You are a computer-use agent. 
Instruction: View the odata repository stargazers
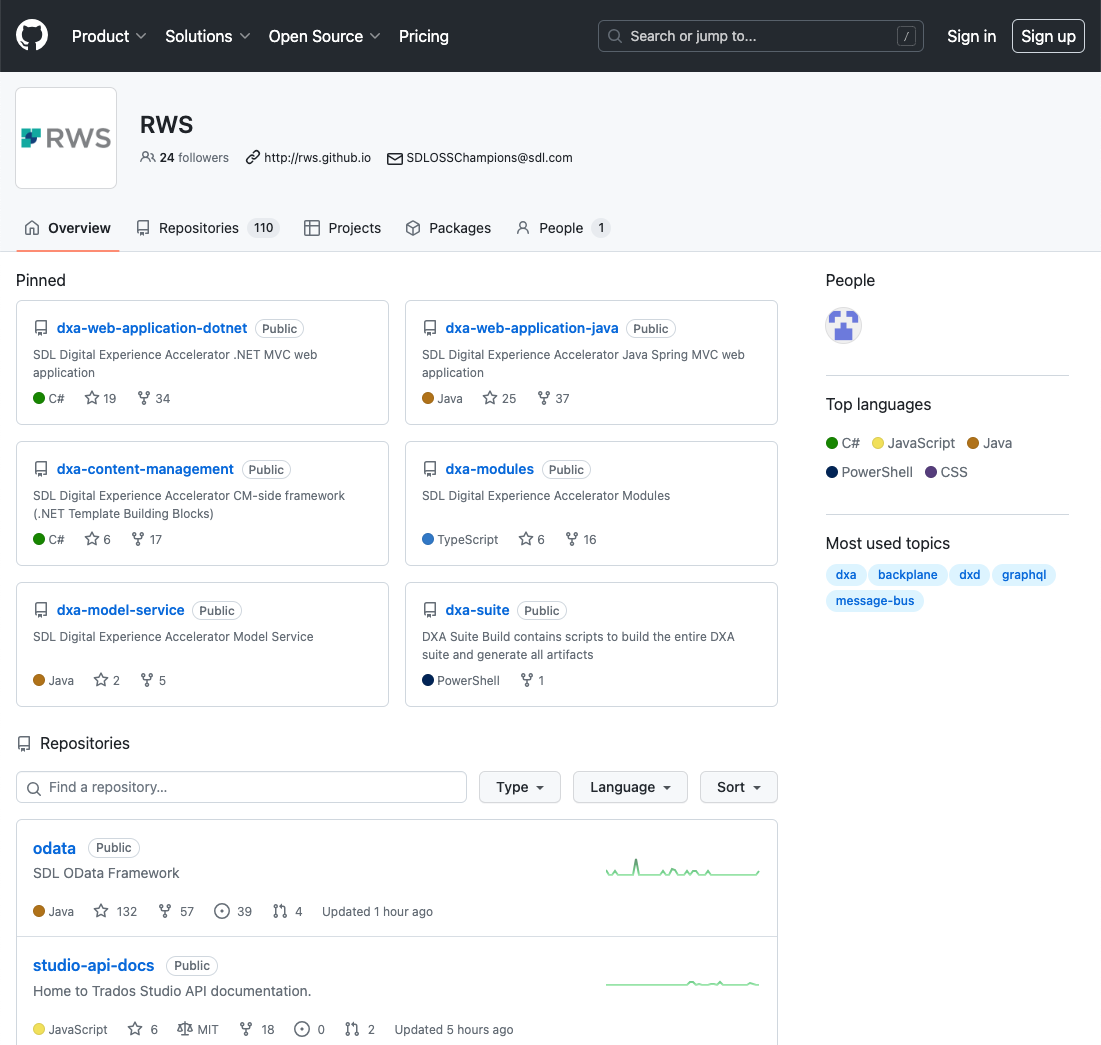(x=116, y=911)
